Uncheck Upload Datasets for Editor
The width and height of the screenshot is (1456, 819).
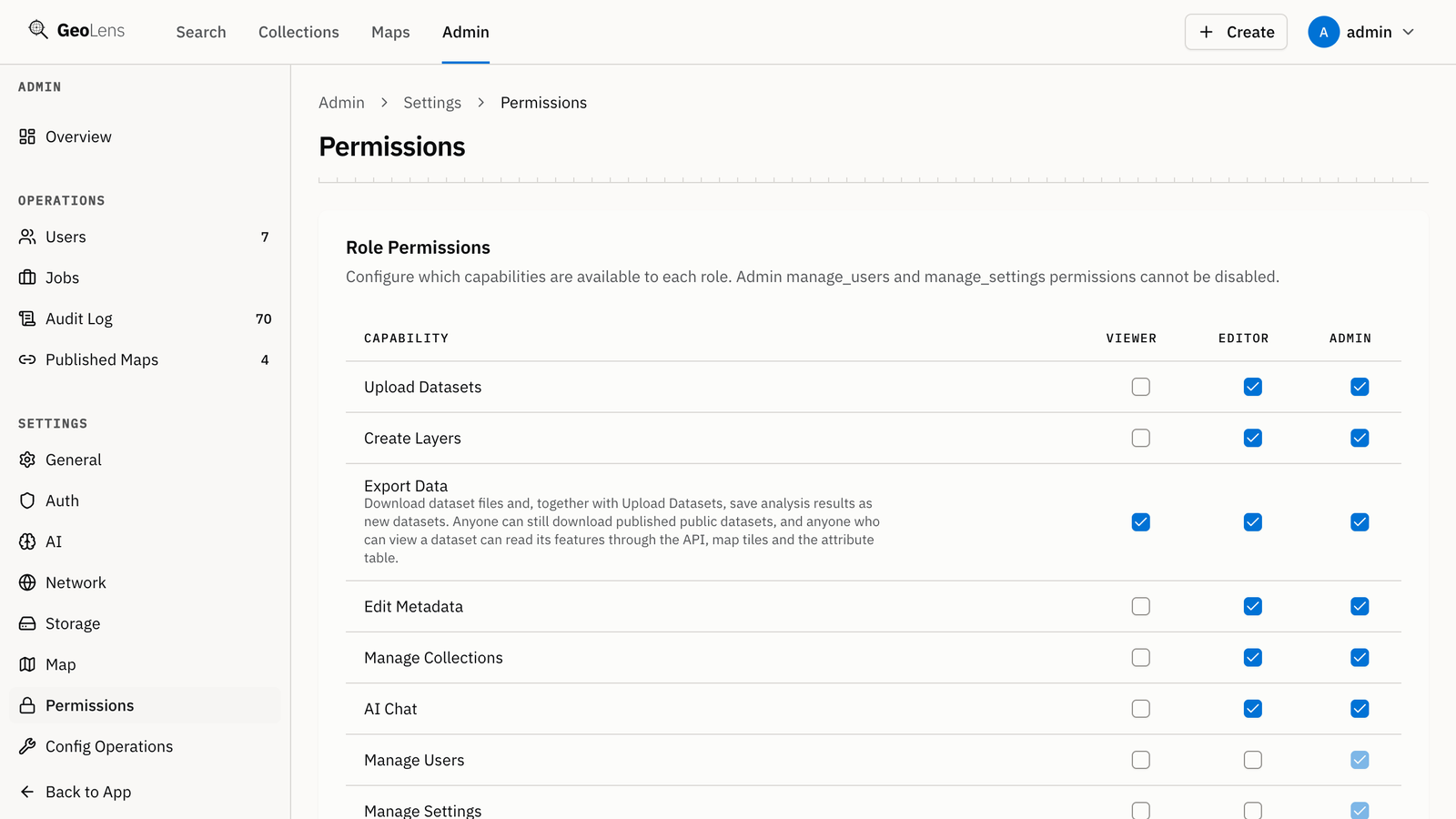coord(1253,387)
